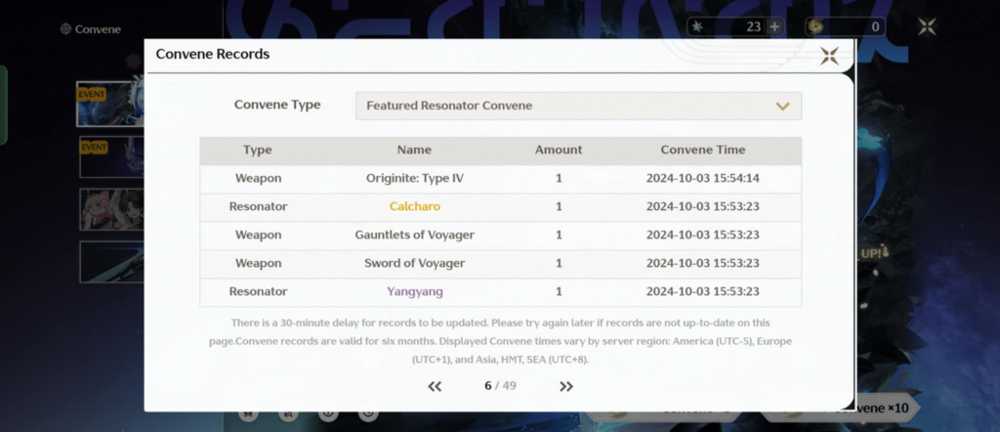Screen dimensions: 1000x432
Task: Click the Convene ×10 button
Action: (883, 408)
